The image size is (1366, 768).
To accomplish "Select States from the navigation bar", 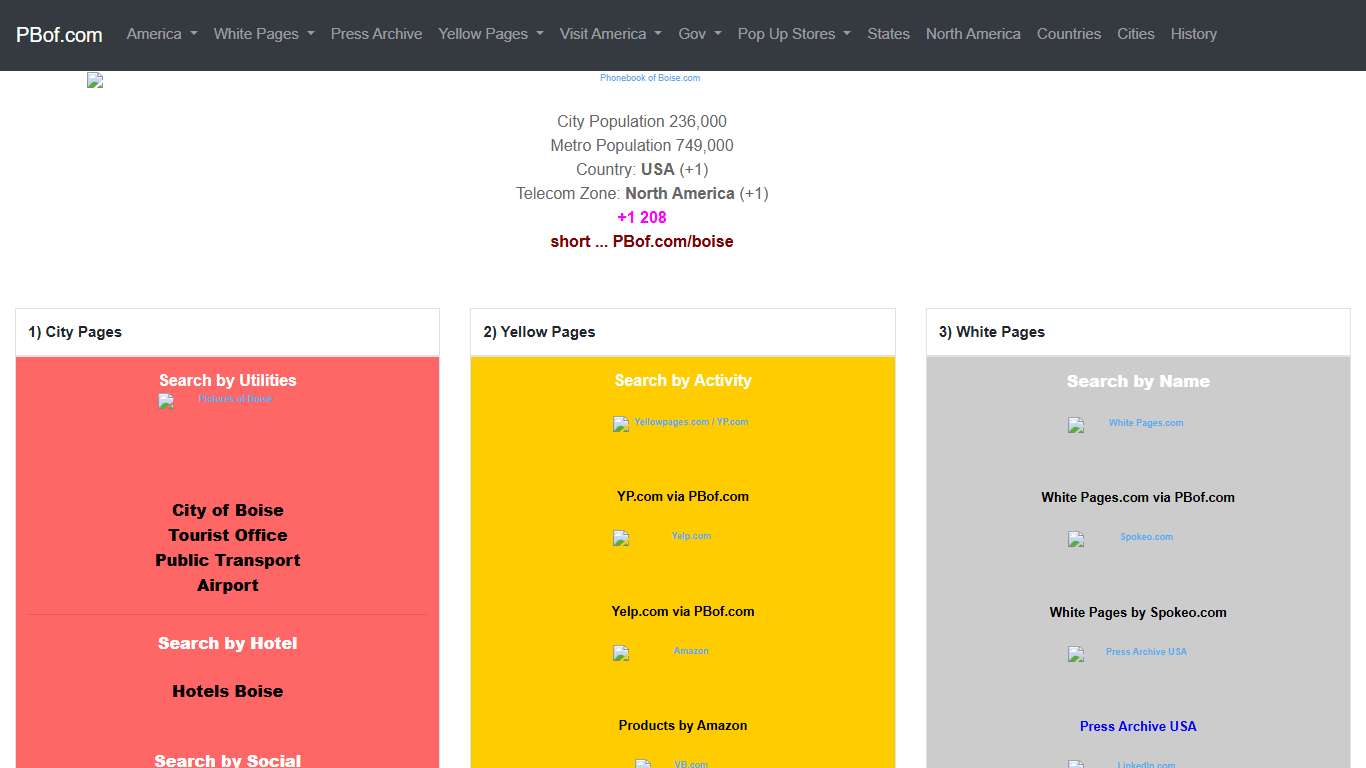I will pos(888,33).
